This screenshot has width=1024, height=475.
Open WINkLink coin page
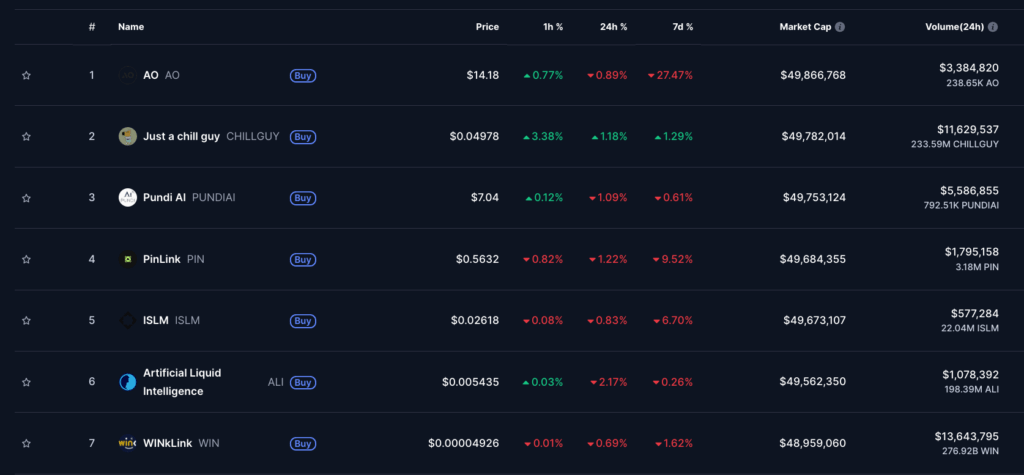[168, 443]
